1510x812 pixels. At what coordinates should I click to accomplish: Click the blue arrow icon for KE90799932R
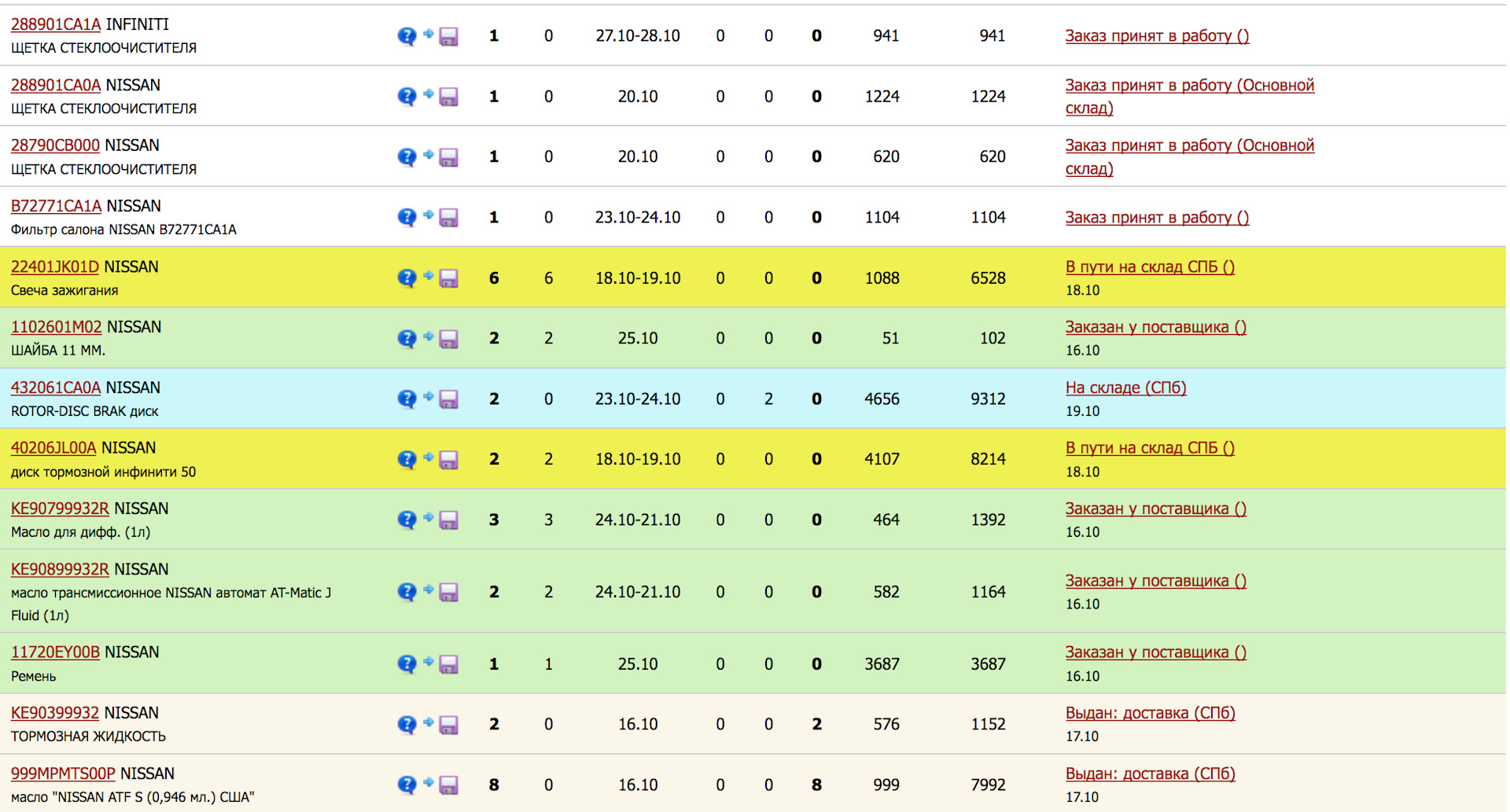(x=429, y=518)
